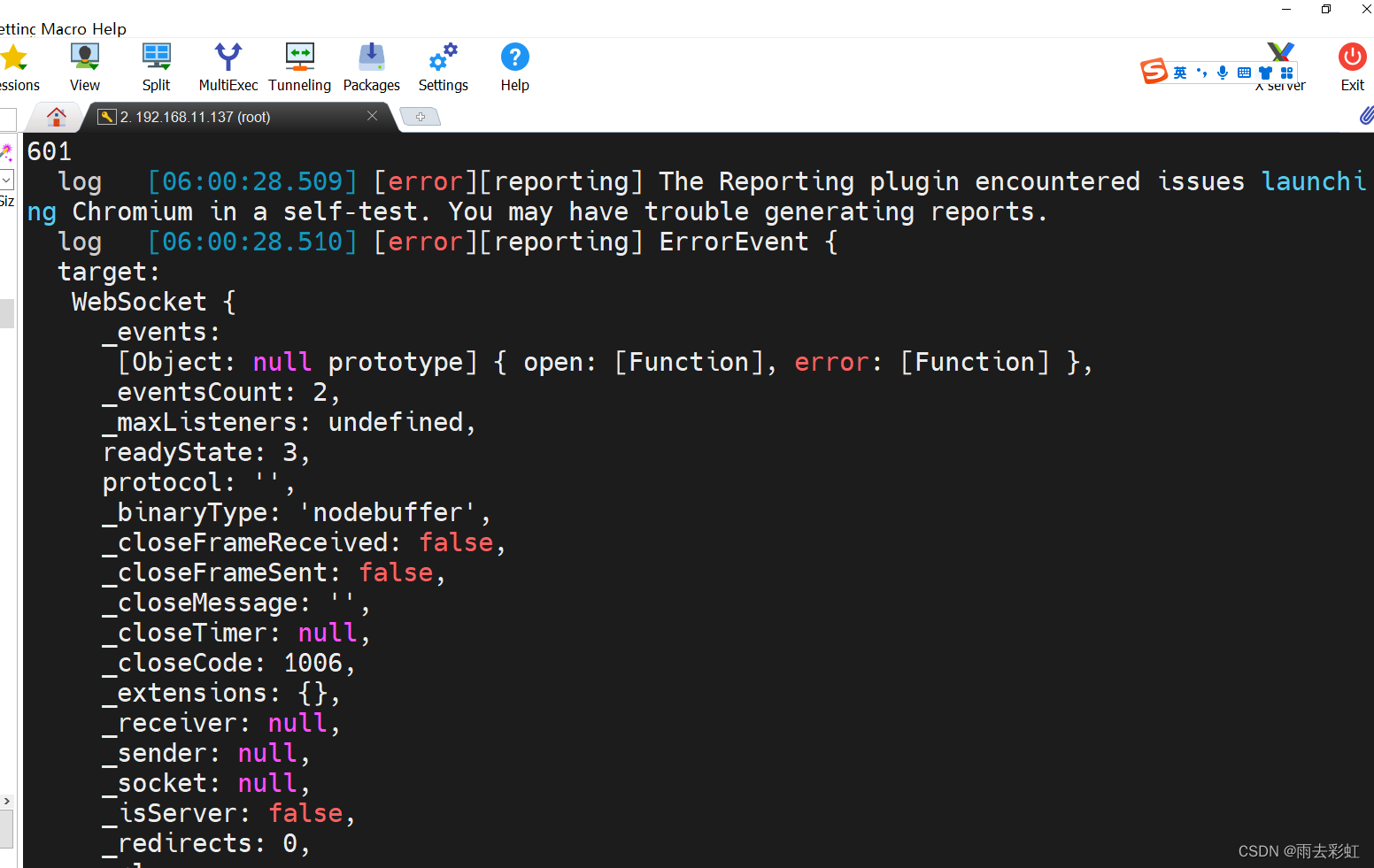The image size is (1374, 868).
Task: Expand the sidebar with the chevron arrow
Action: [7, 801]
